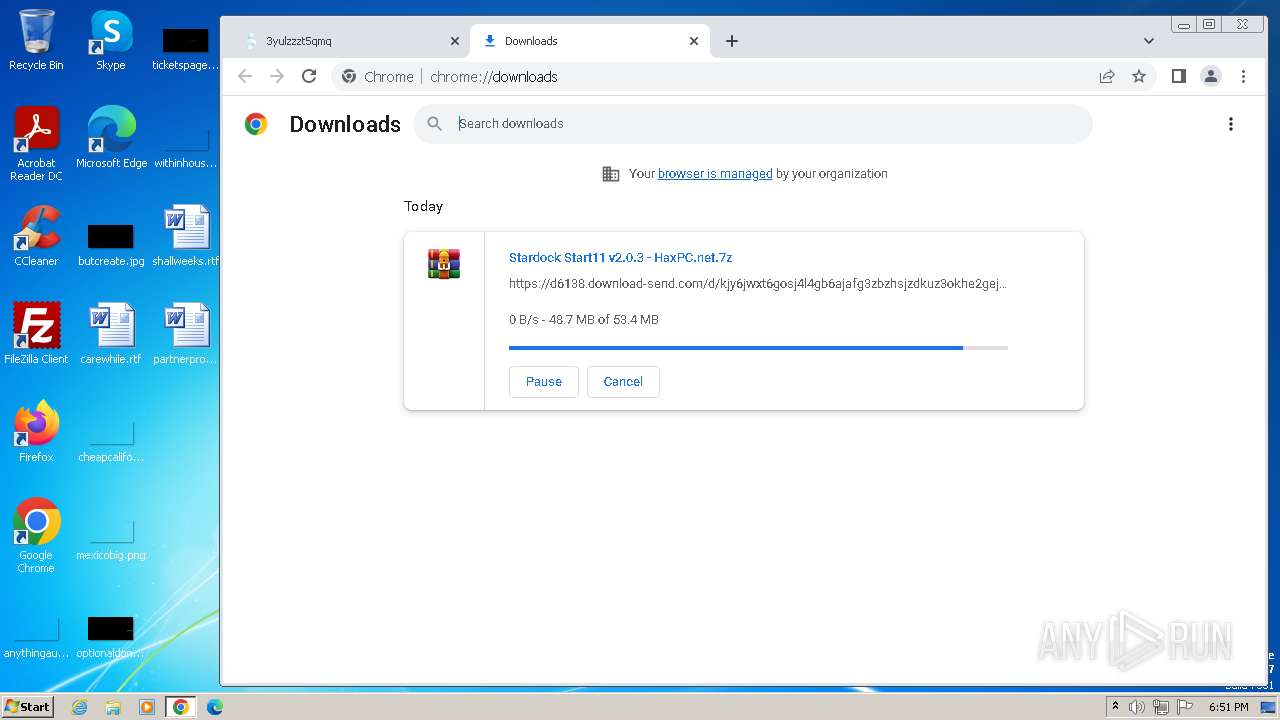The height and width of the screenshot is (720, 1280).
Task: Go back using Chrome's back arrow
Action: (x=245, y=76)
